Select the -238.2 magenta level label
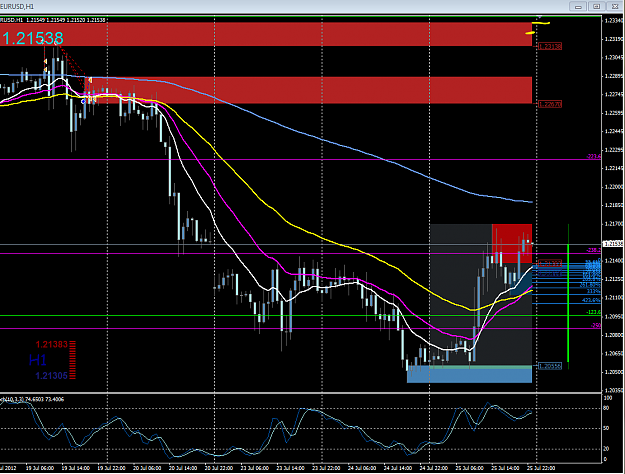 (x=594, y=250)
